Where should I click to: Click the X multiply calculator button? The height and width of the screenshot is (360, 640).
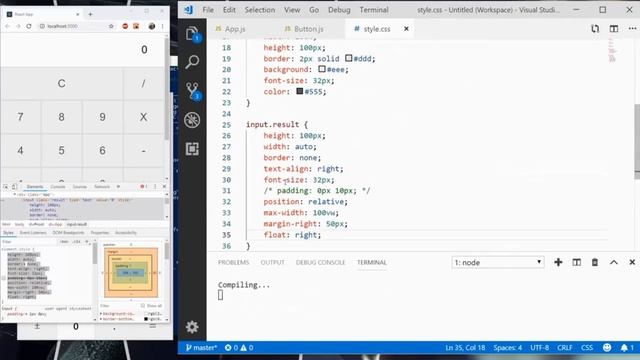pyautogui.click(x=144, y=117)
